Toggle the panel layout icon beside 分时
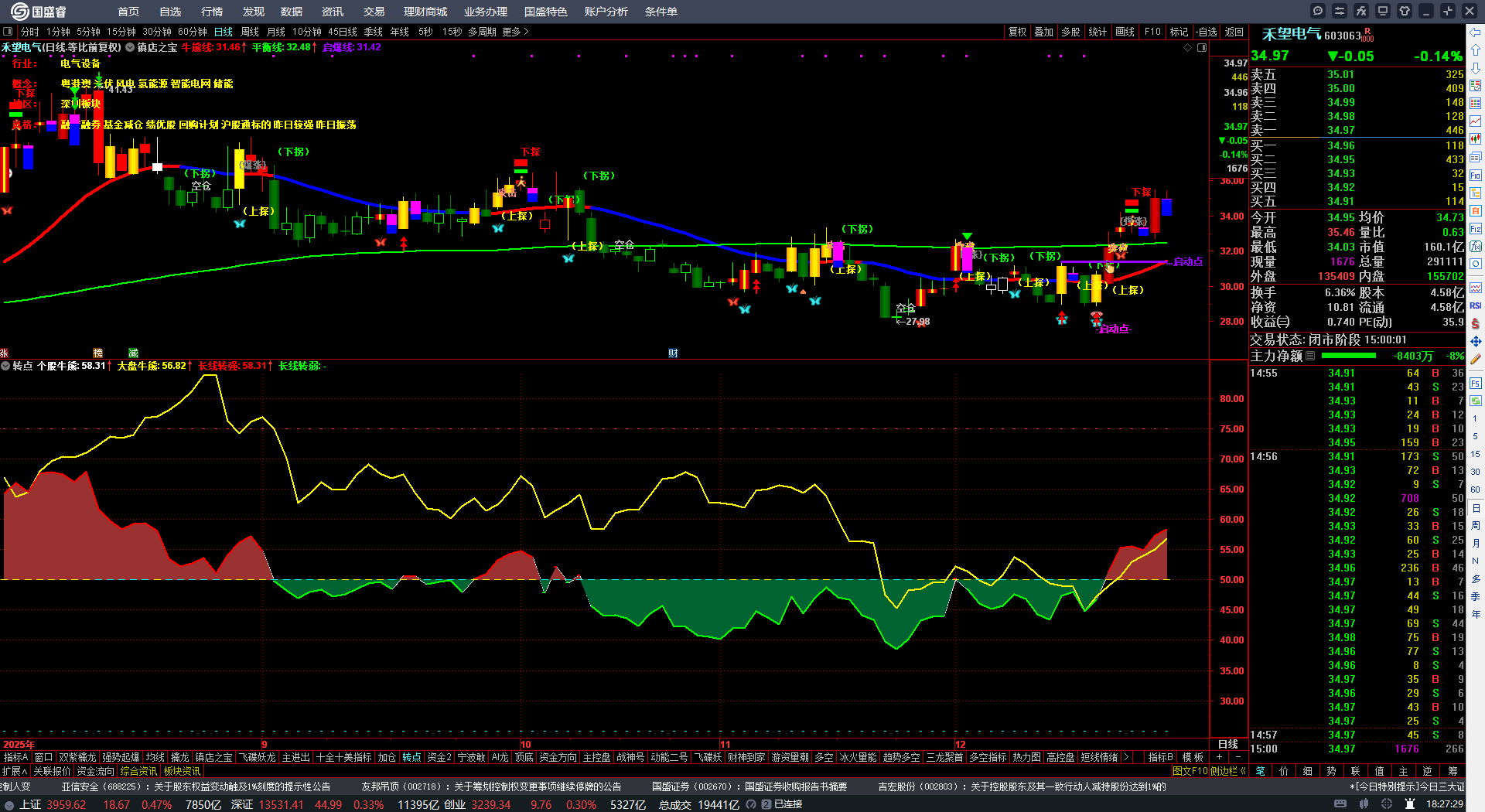The height and width of the screenshot is (812, 1485). (8, 32)
